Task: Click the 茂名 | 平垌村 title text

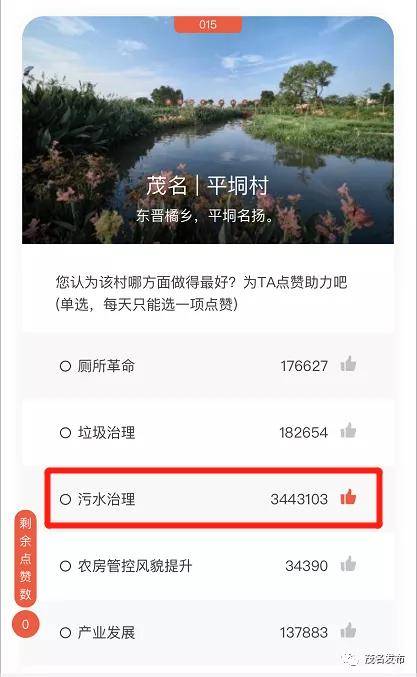Action: coord(208,186)
